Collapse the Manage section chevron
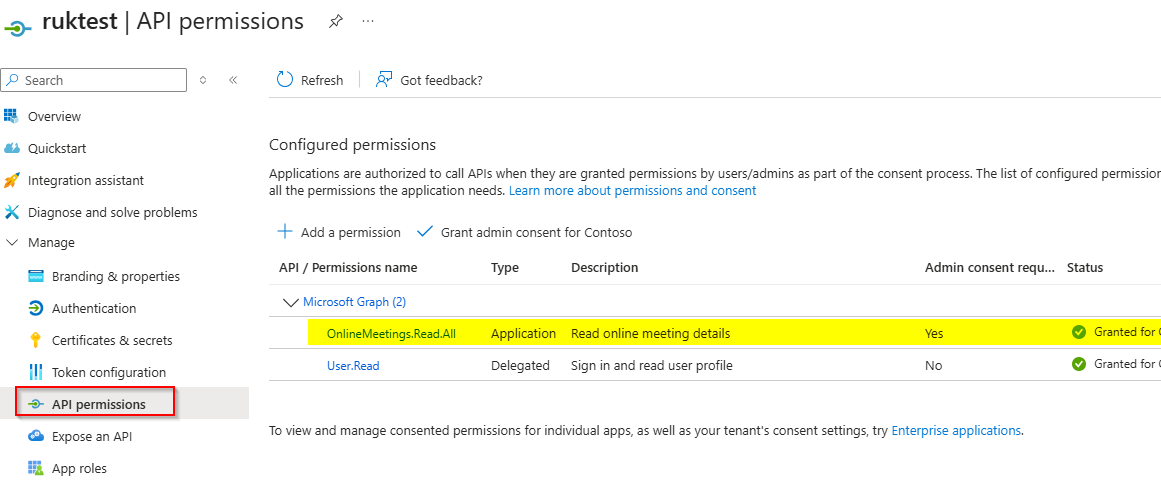 click(12, 242)
